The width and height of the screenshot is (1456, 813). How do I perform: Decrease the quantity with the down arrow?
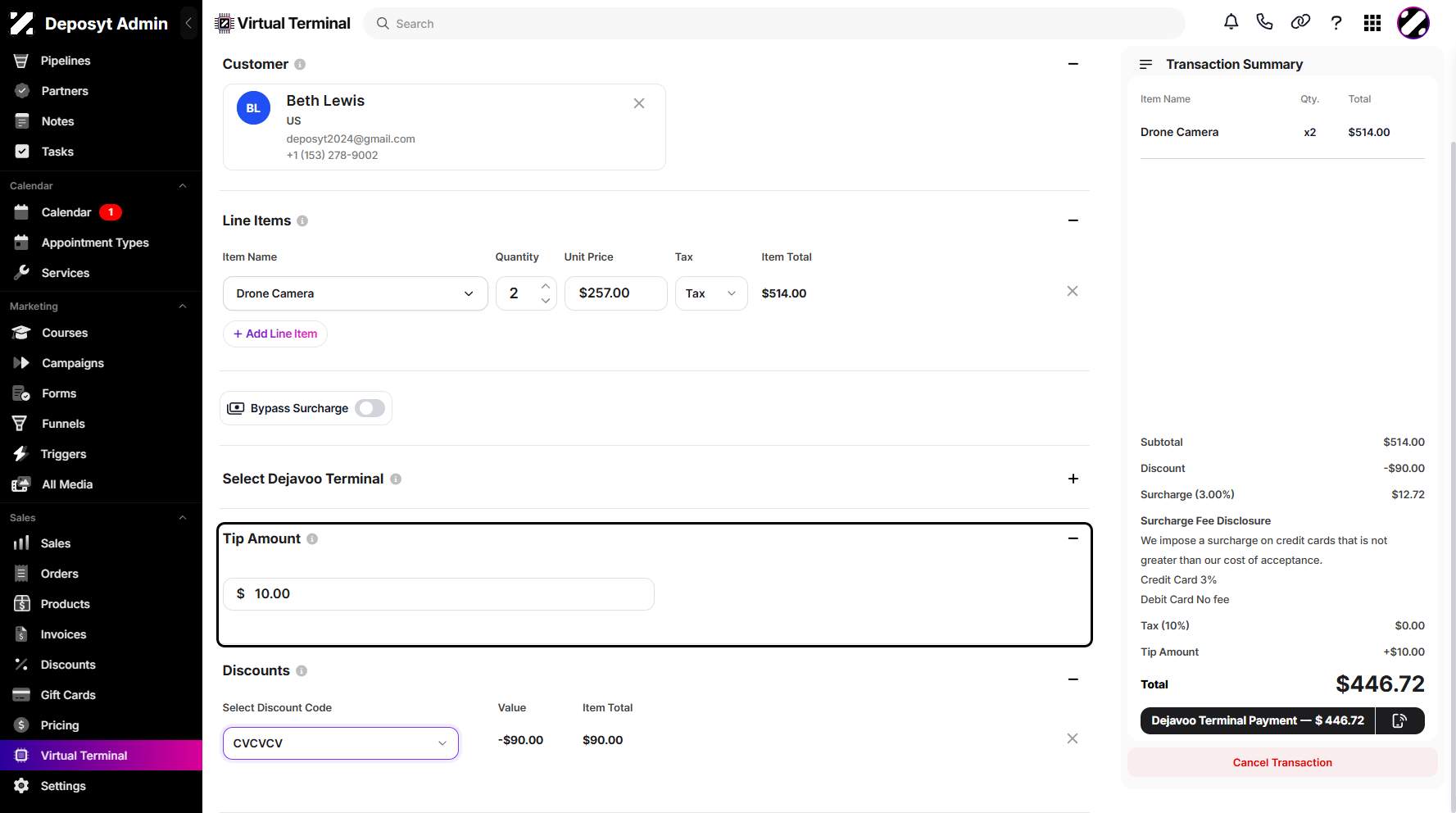pyautogui.click(x=546, y=301)
